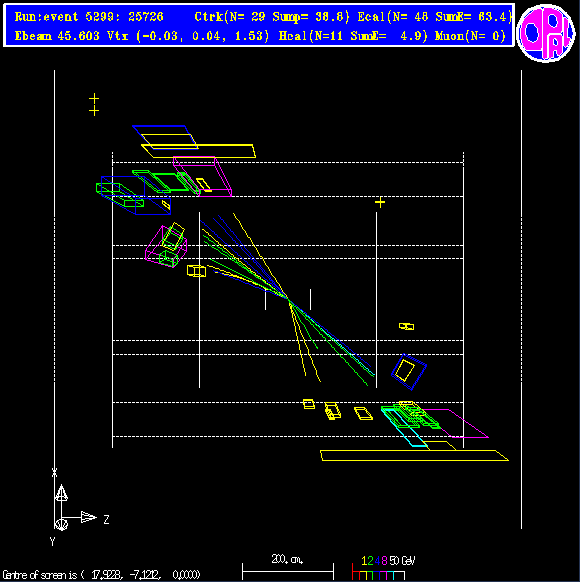The image size is (580, 582).
Task: Click the small yellow box at right middle
Action: tap(406, 326)
